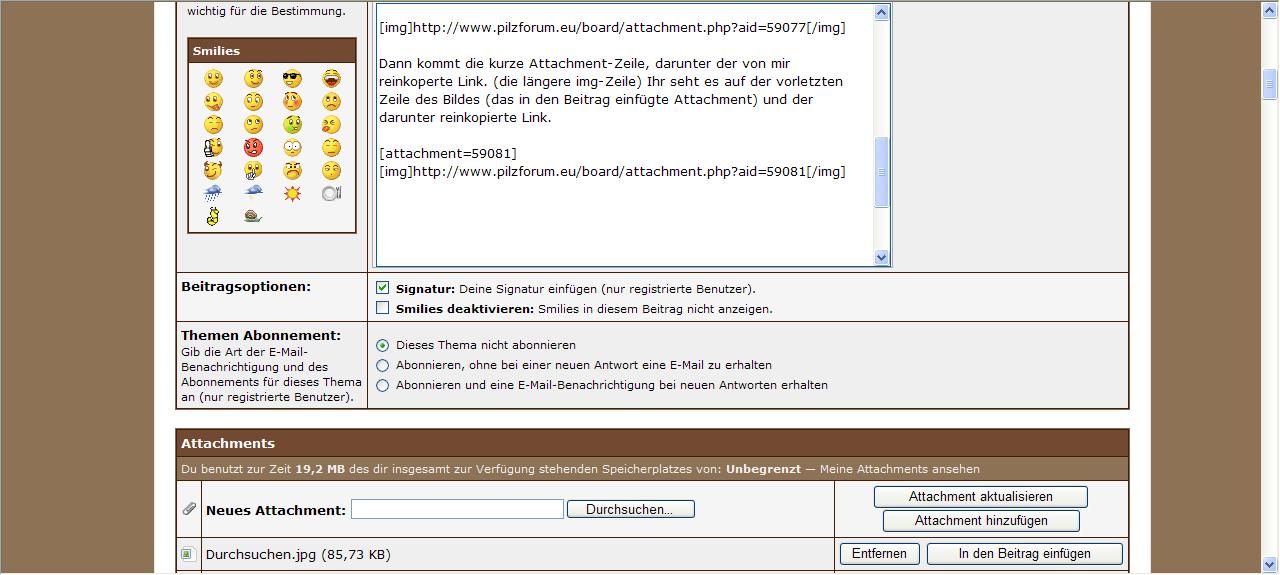Screen dimensions: 1280x575
Task: Click the Durchsuchen... file browse button
Action: tap(630, 509)
